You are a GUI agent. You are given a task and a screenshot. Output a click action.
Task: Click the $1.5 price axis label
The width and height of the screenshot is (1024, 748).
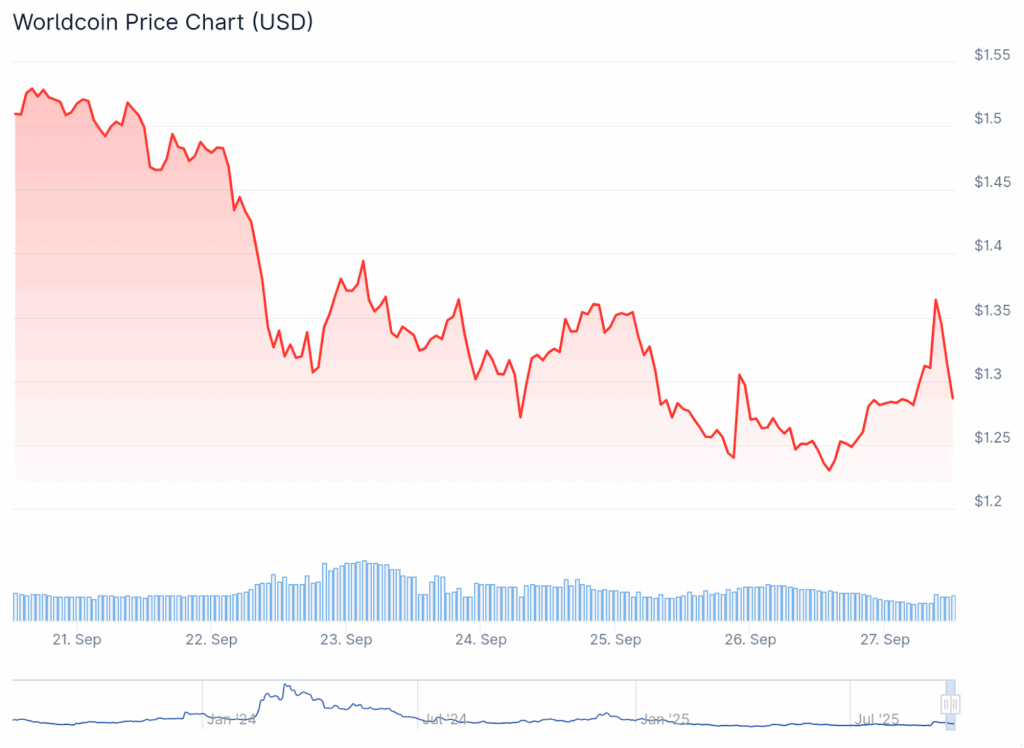click(988, 119)
